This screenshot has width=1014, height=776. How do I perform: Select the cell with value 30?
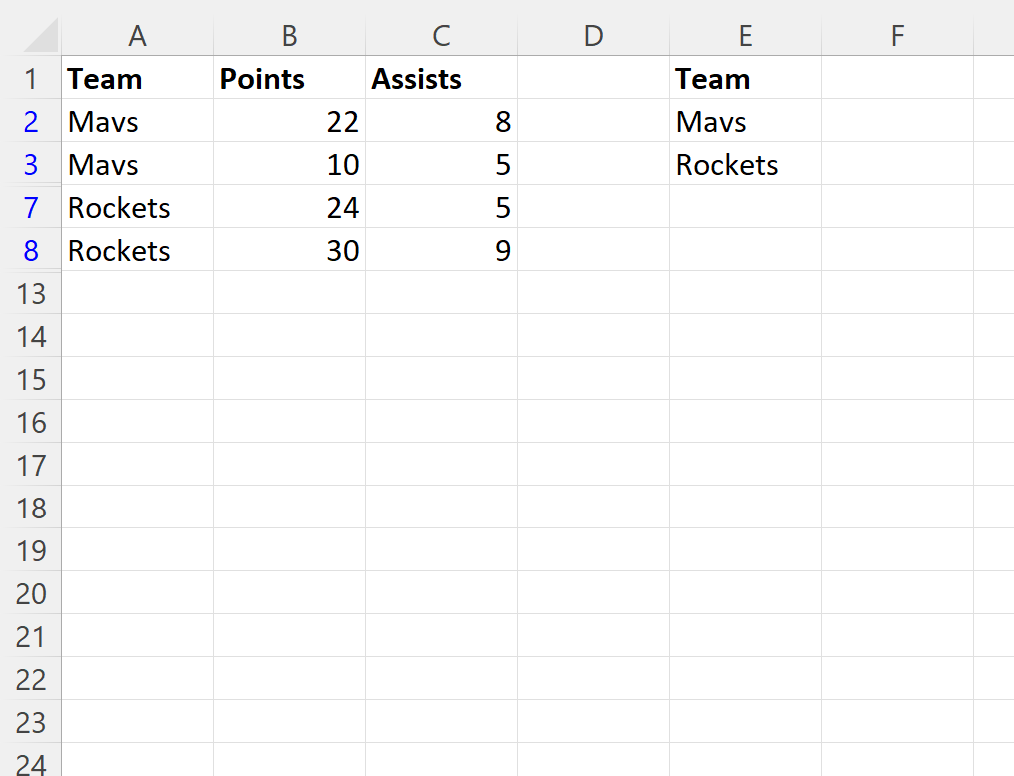[x=289, y=251]
